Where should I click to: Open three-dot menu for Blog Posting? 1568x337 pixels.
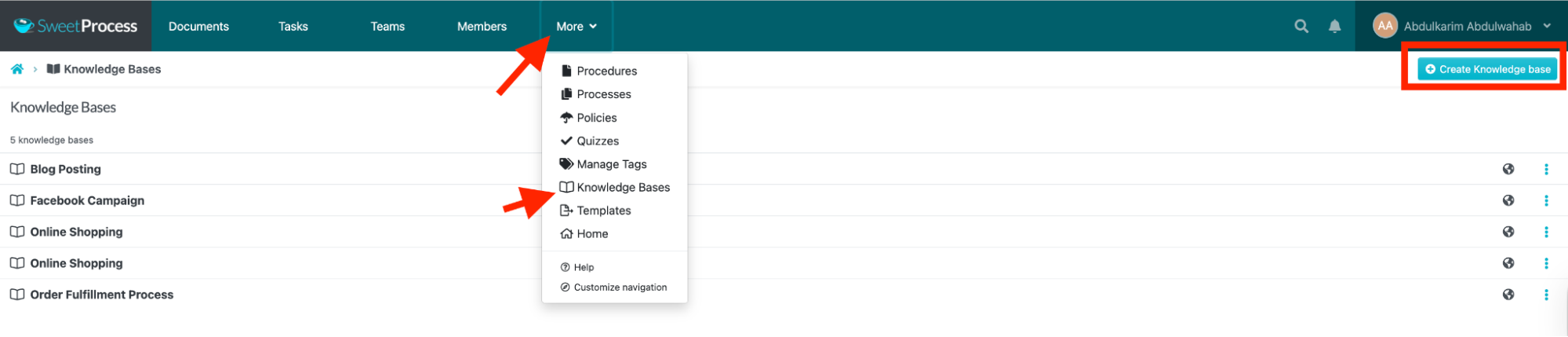tap(1546, 169)
